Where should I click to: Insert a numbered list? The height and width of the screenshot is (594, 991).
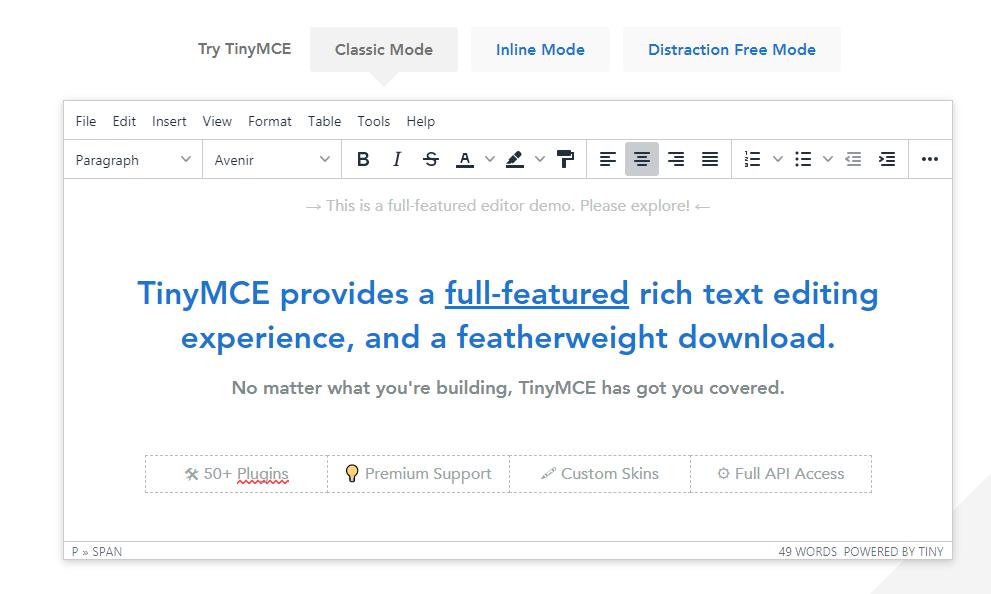tap(753, 159)
